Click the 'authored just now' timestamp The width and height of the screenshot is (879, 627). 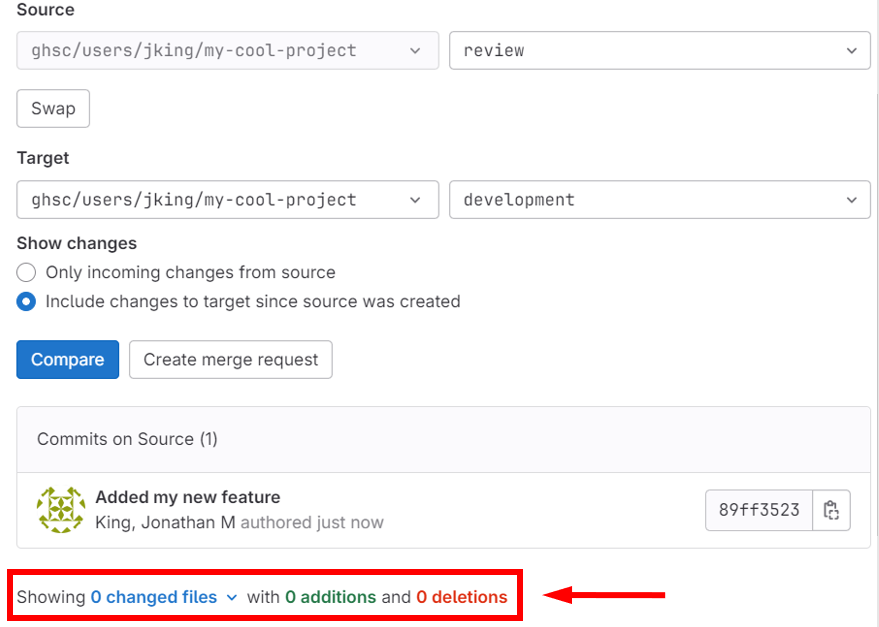tap(312, 523)
